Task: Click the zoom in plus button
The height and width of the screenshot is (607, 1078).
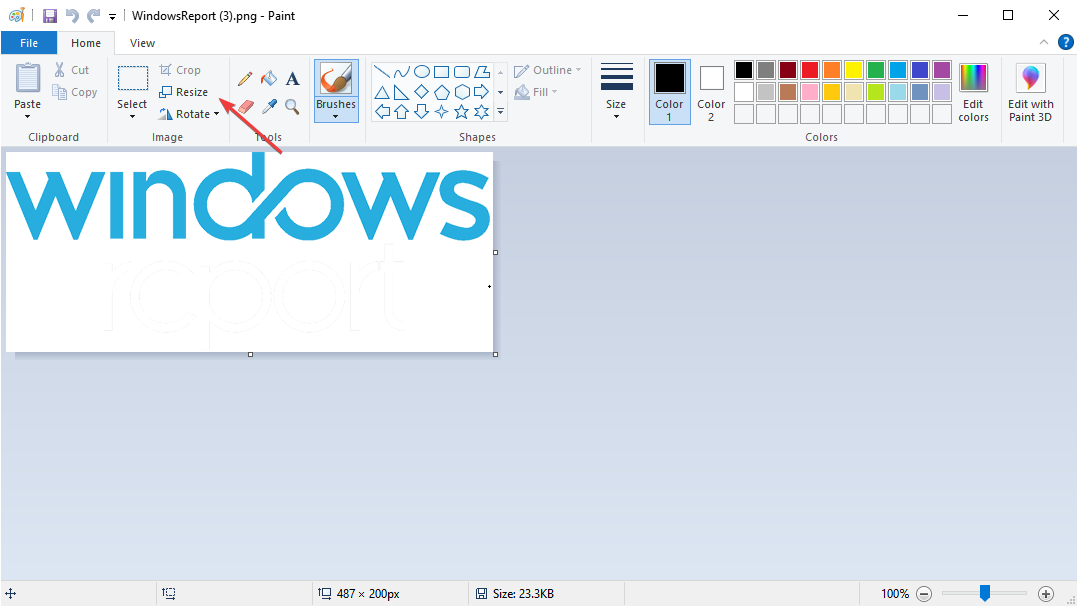Action: [1046, 593]
